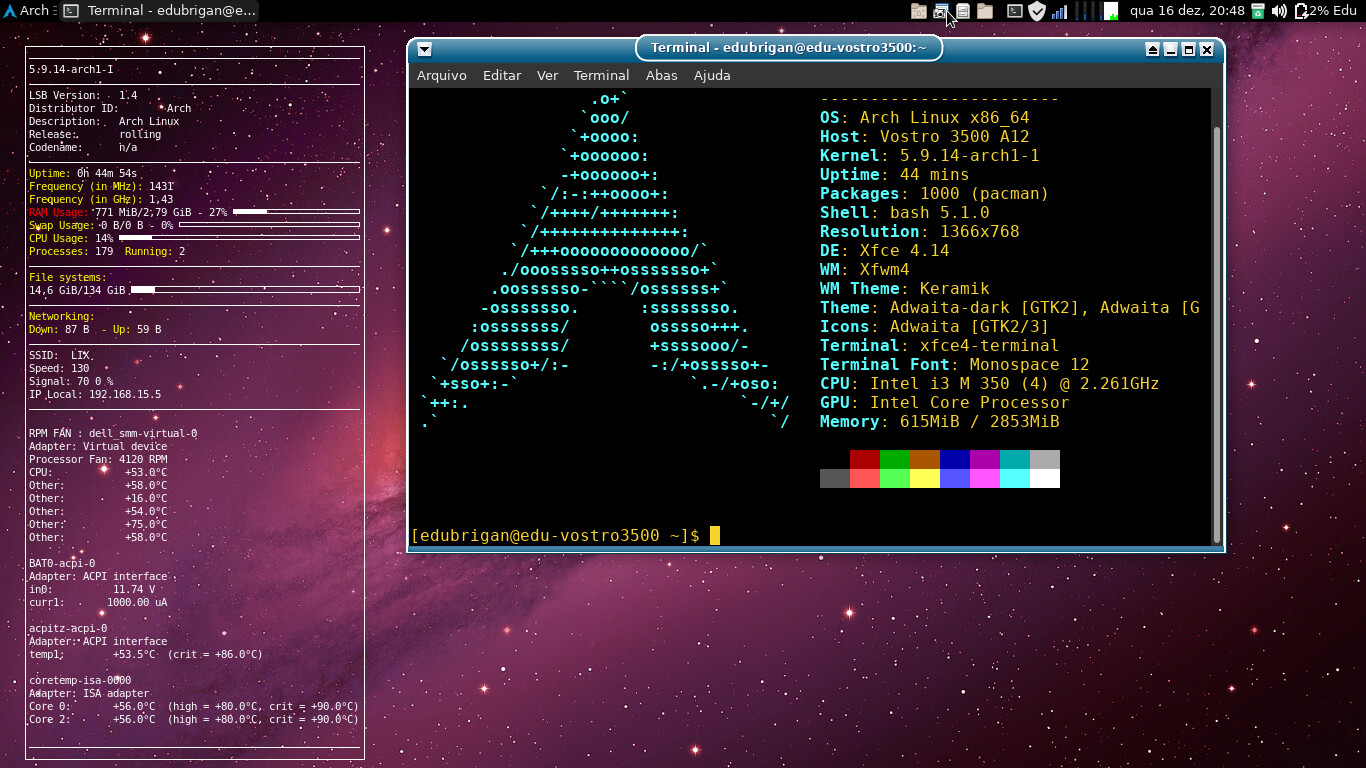The width and height of the screenshot is (1366, 768).
Task: Open the Arquivo menu
Action: pyautogui.click(x=441, y=75)
